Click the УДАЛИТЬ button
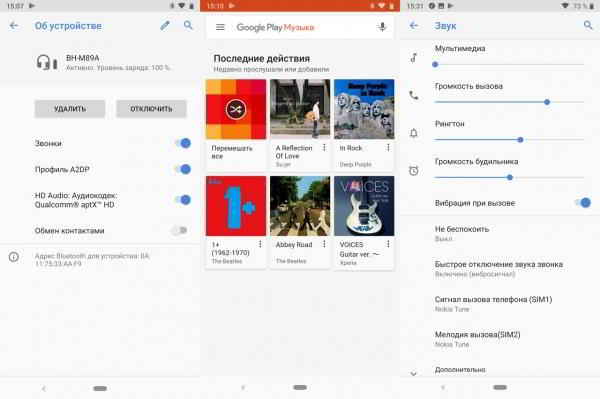Viewport: 600px width, 399px height. (x=70, y=109)
